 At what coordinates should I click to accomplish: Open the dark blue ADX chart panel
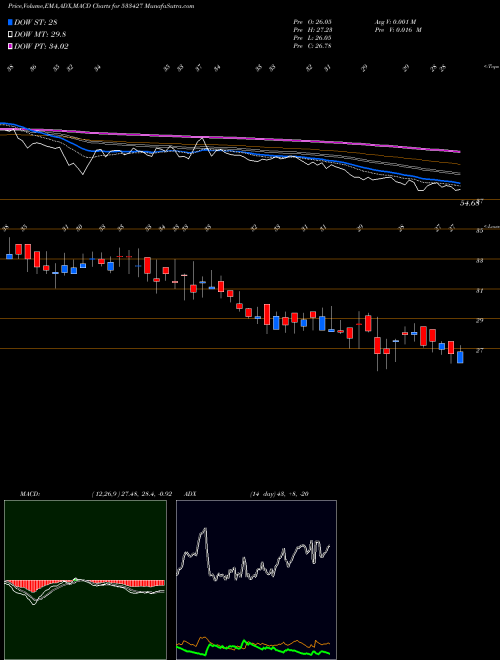256,580
